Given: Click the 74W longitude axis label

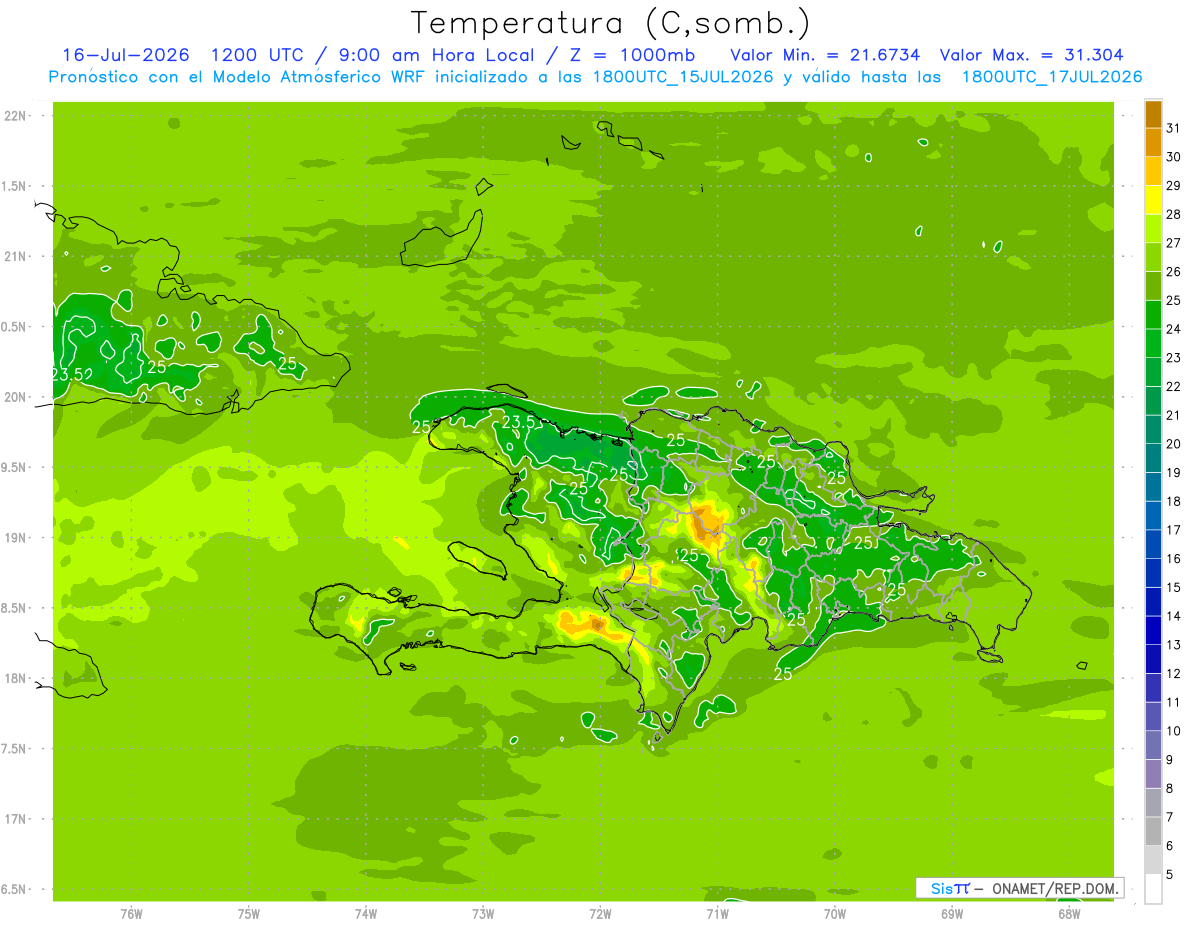Looking at the screenshot, I should [x=366, y=913].
